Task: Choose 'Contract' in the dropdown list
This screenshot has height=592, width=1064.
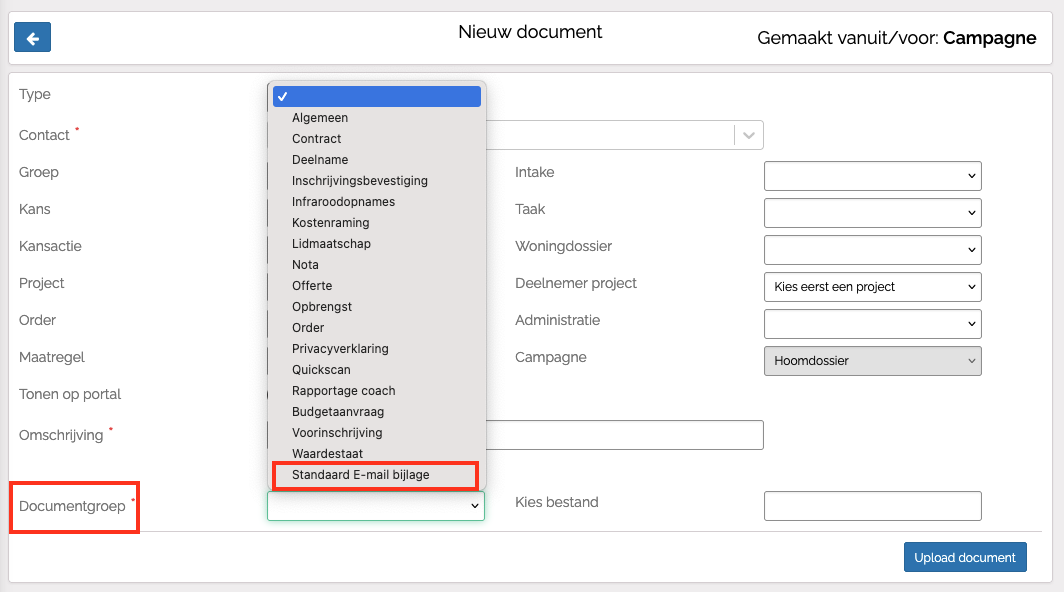Action: (317, 139)
